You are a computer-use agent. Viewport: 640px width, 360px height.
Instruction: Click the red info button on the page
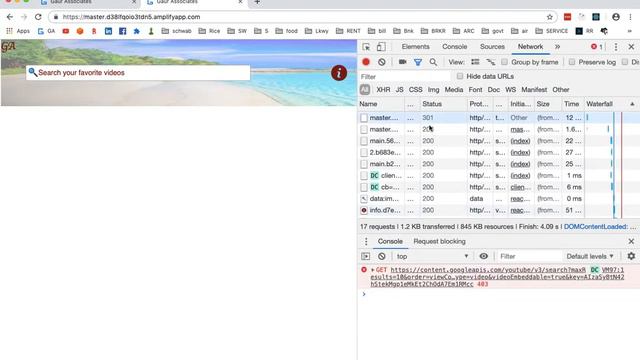tap(339, 73)
